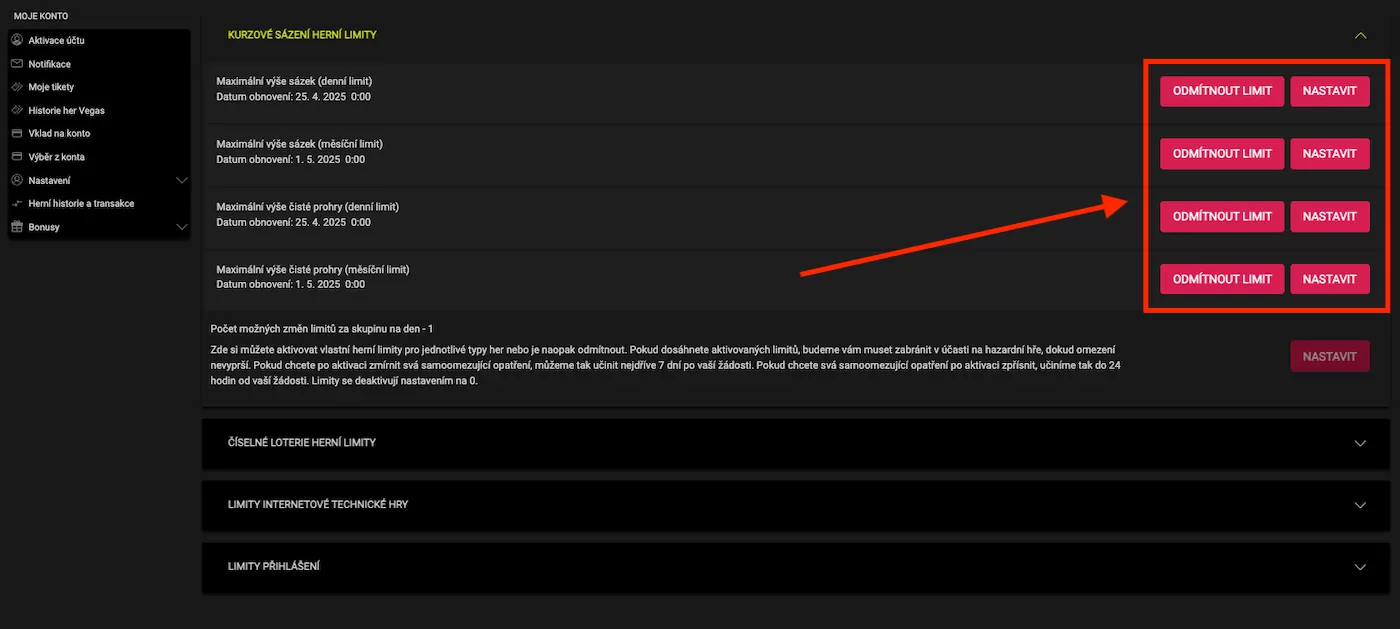Expand the Nastavení sidebar submenu chevron
Viewport: 1400px width, 629px height.
pyautogui.click(x=181, y=180)
